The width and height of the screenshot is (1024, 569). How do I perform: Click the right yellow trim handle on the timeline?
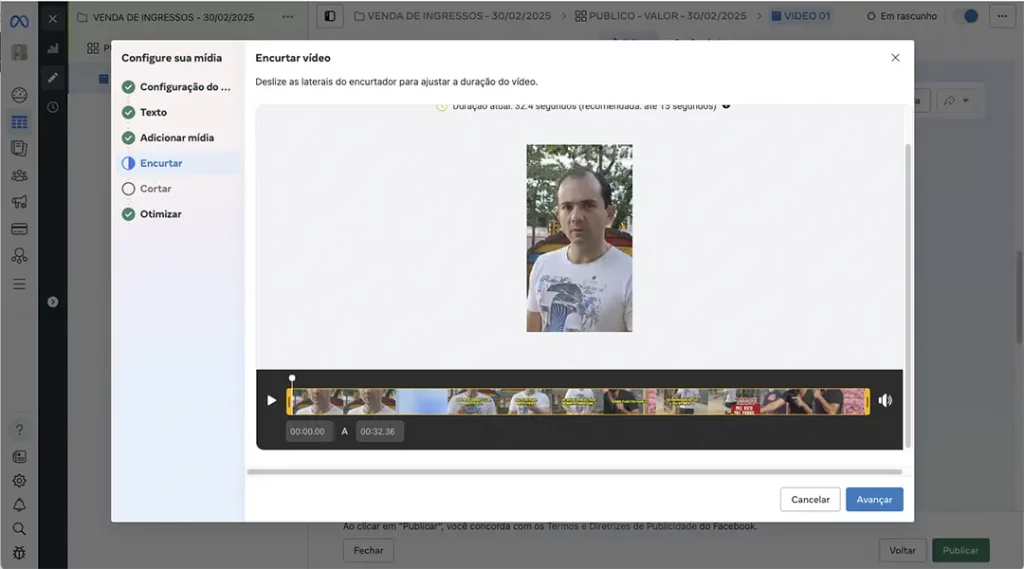pos(867,401)
